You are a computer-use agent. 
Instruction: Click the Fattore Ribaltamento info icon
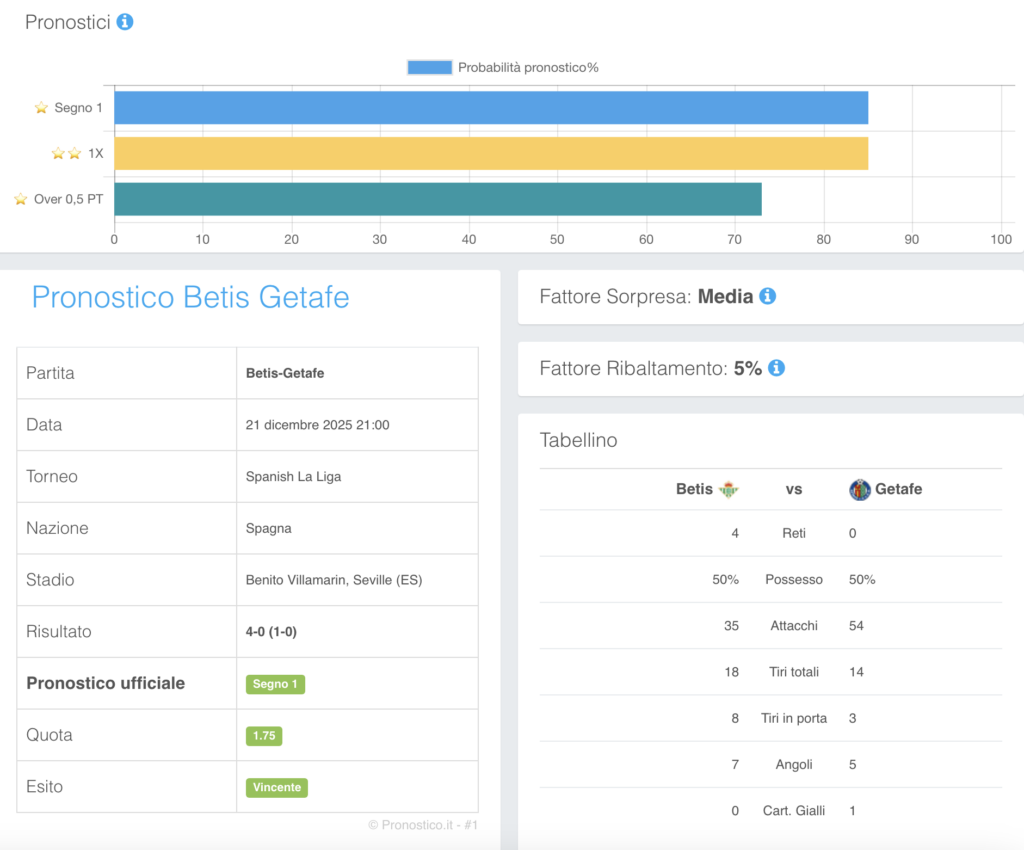click(776, 368)
